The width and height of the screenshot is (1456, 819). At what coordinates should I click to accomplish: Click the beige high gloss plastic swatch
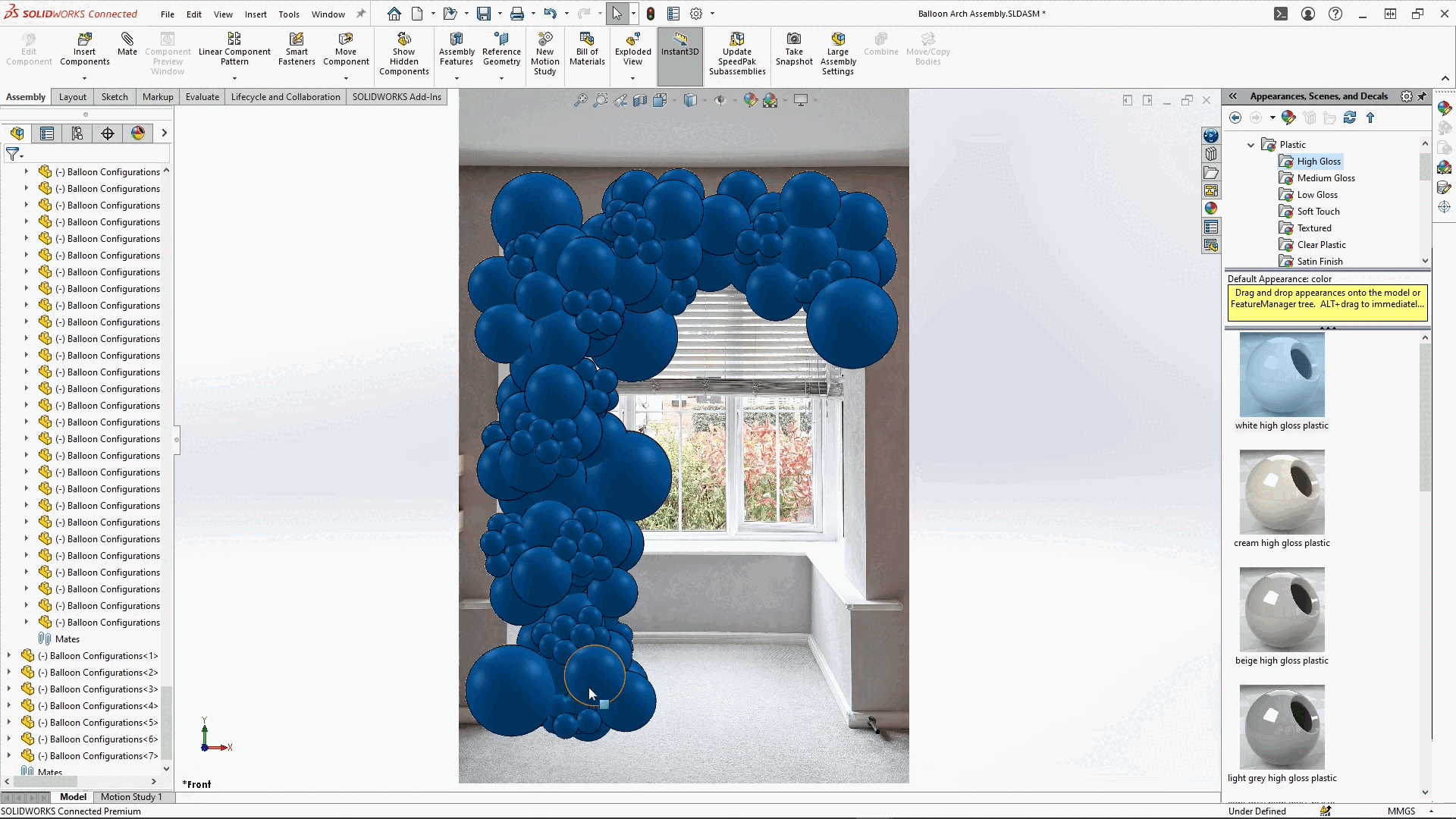[x=1282, y=610]
